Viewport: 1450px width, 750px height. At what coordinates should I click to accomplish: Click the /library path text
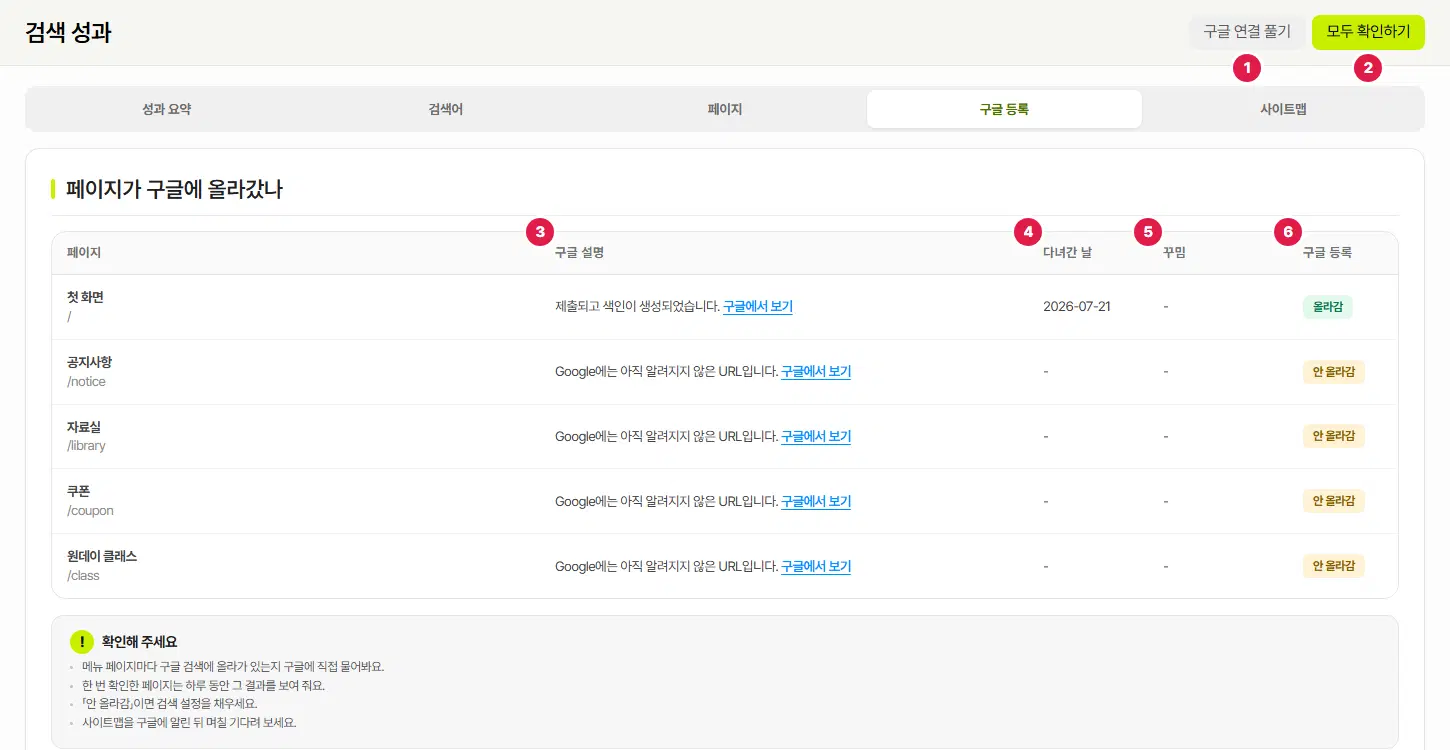86,446
